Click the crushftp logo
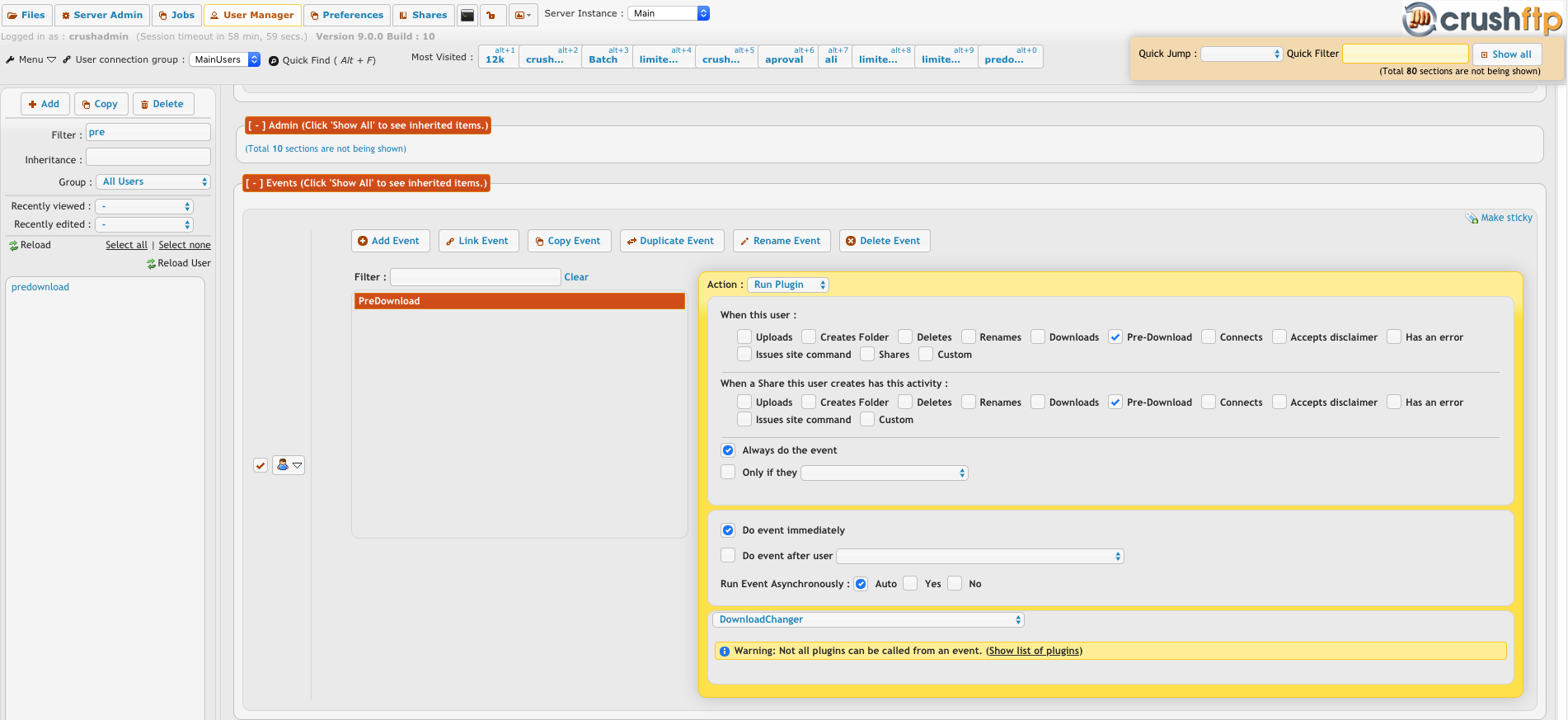The width and height of the screenshot is (1568, 720). coord(1482,18)
